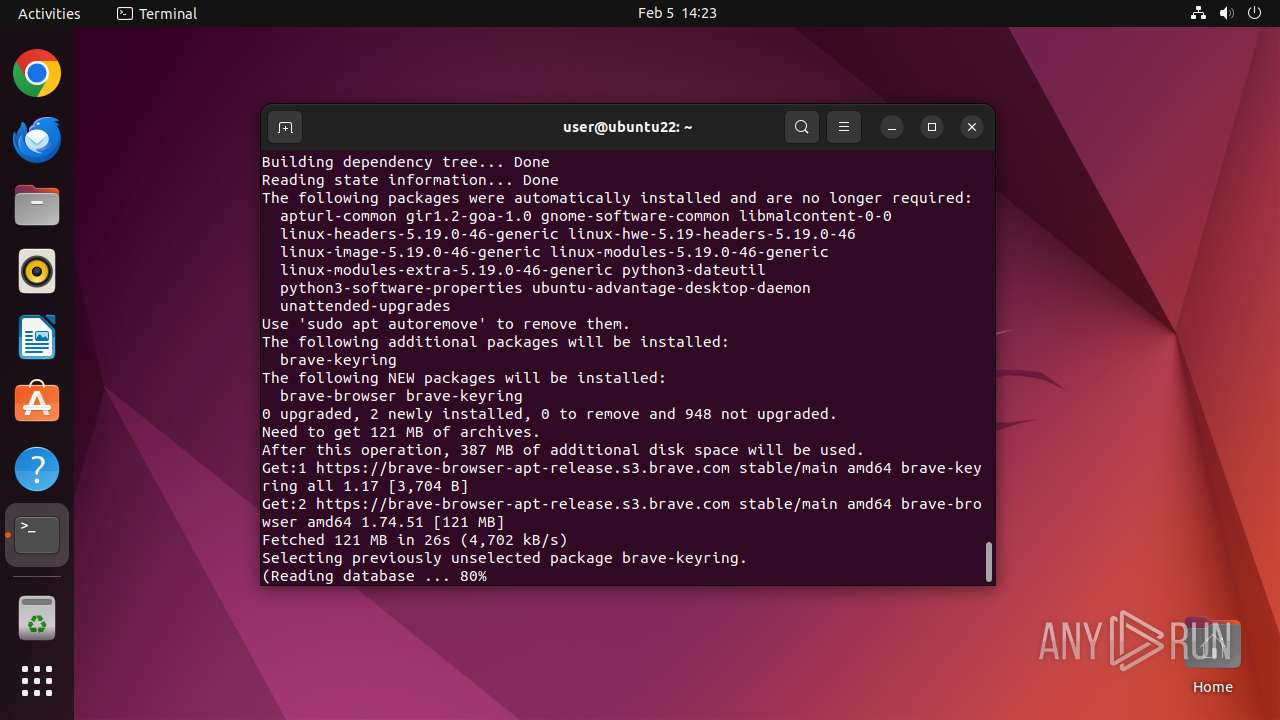The image size is (1280, 720).
Task: Click 'Fetched 121 MB in 26s' line
Action: click(x=415, y=540)
